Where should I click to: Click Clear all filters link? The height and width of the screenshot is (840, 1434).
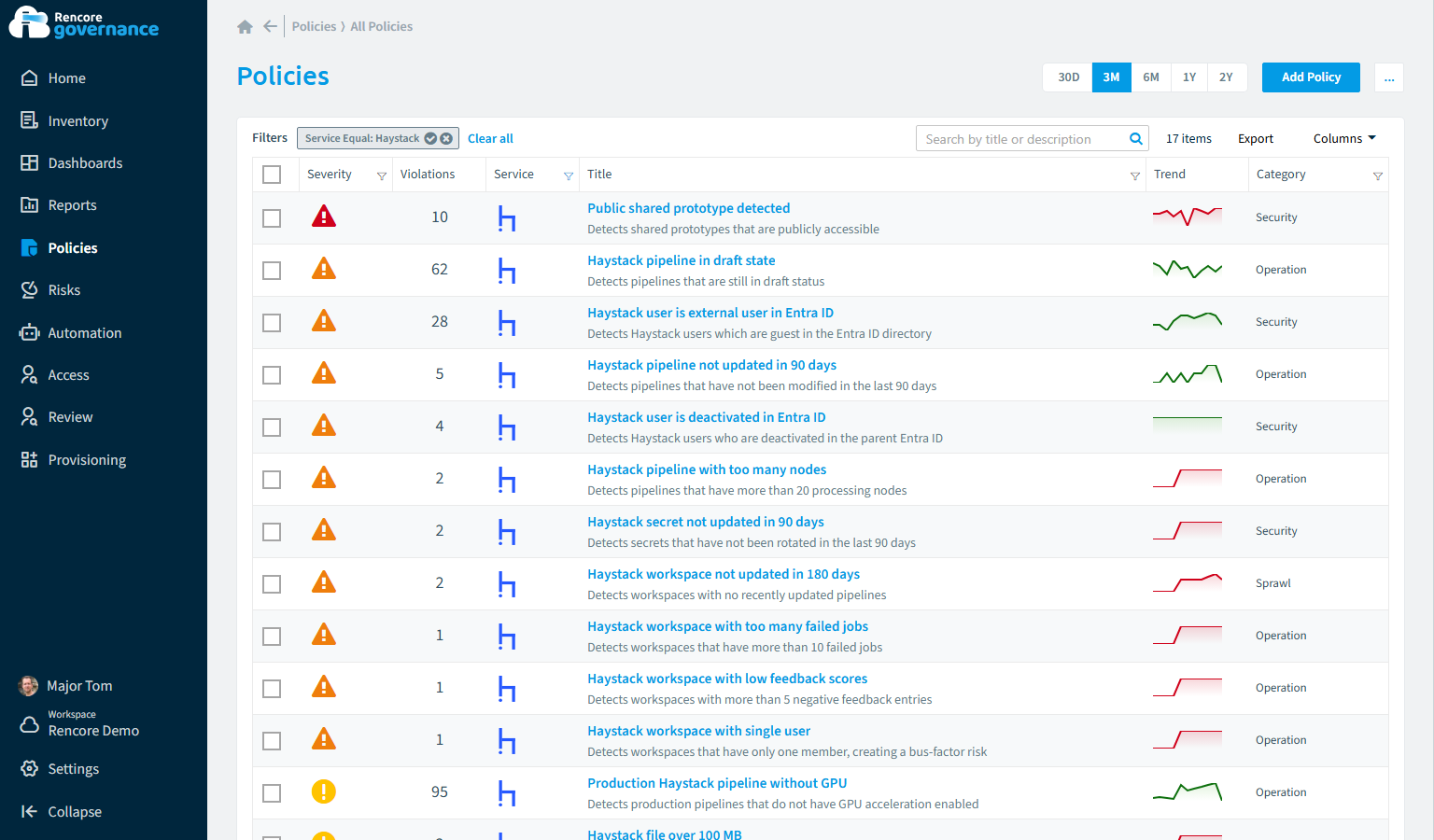(x=490, y=138)
